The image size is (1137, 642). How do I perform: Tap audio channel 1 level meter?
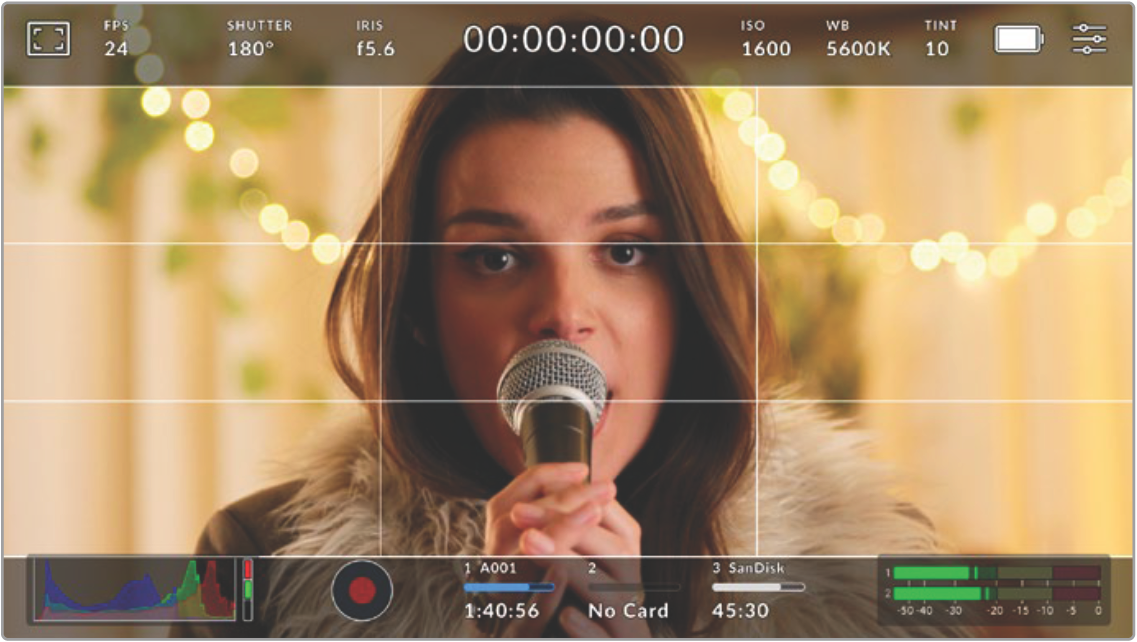point(997,573)
